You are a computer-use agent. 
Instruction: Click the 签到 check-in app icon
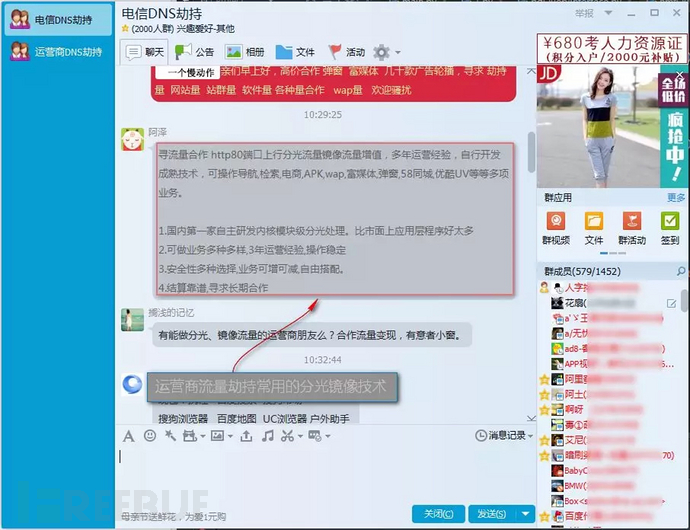coord(670,221)
